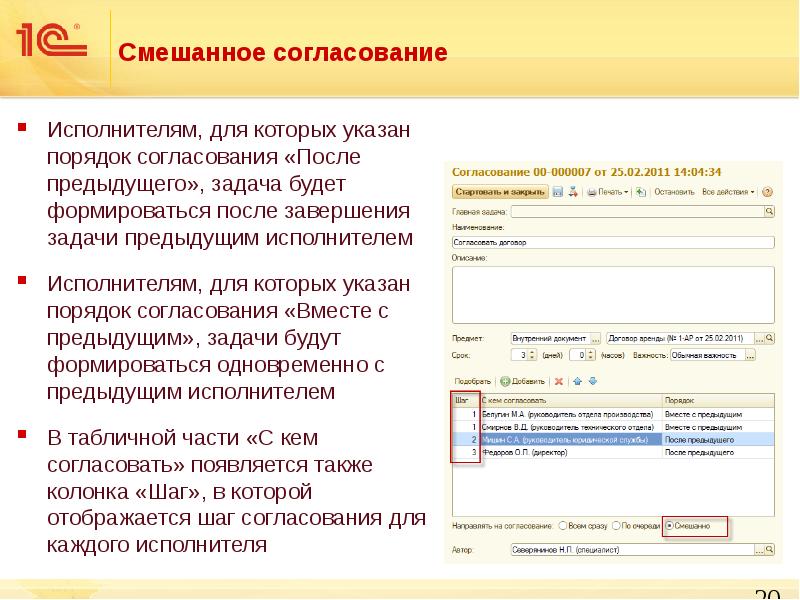Click the magnifier icon beside Главная задача
This screenshot has width=800, height=600.
(x=768, y=211)
